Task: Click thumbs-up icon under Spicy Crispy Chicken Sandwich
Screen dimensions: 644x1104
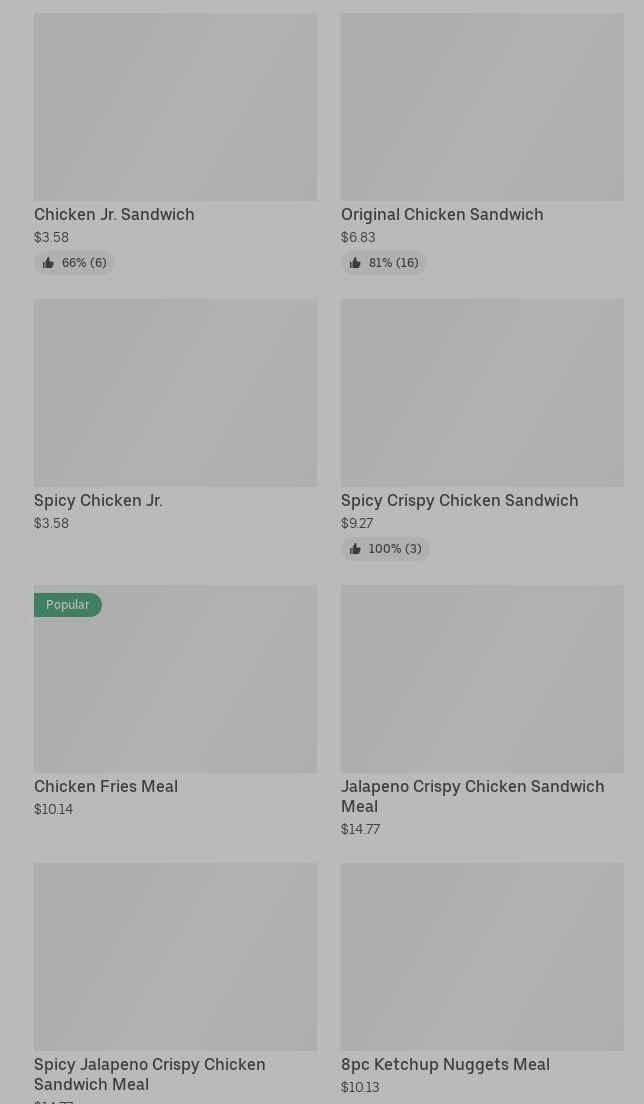Action: [355, 549]
